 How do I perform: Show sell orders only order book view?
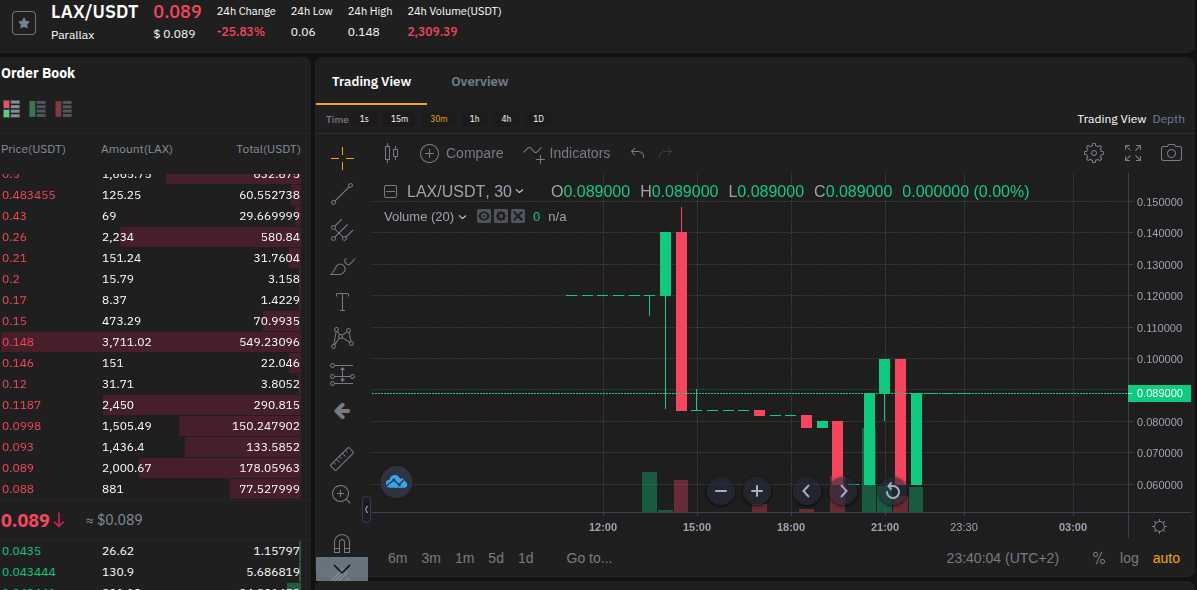[63, 109]
